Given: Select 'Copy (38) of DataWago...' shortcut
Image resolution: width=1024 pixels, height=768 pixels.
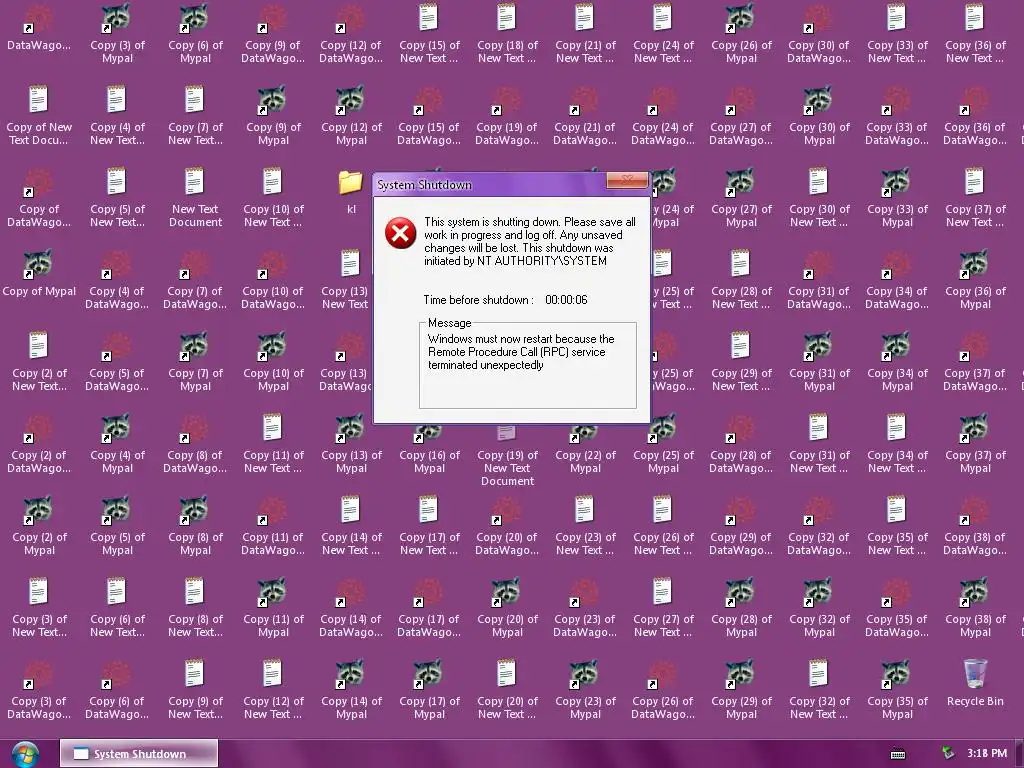Looking at the screenshot, I should [975, 525].
